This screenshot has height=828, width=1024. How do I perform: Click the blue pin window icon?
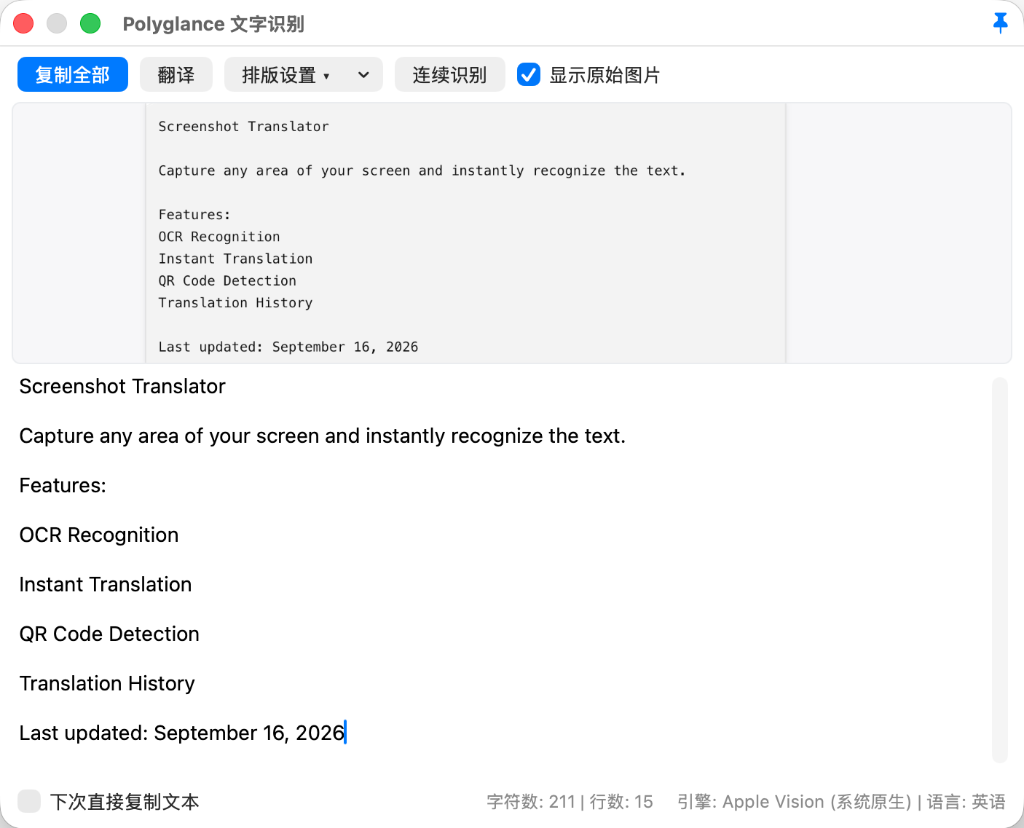1000,24
